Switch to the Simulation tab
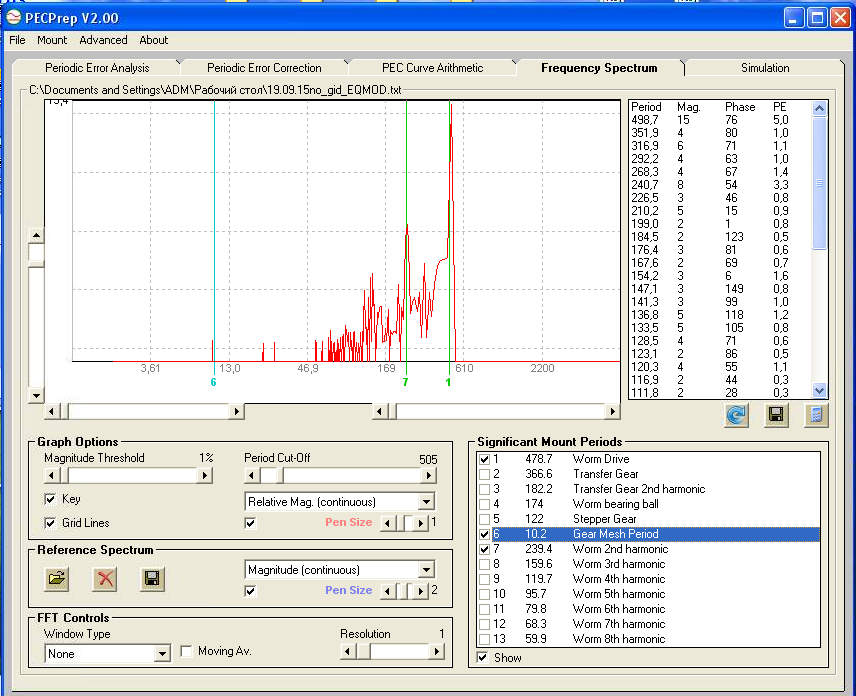The width and height of the screenshot is (856, 696). (765, 68)
